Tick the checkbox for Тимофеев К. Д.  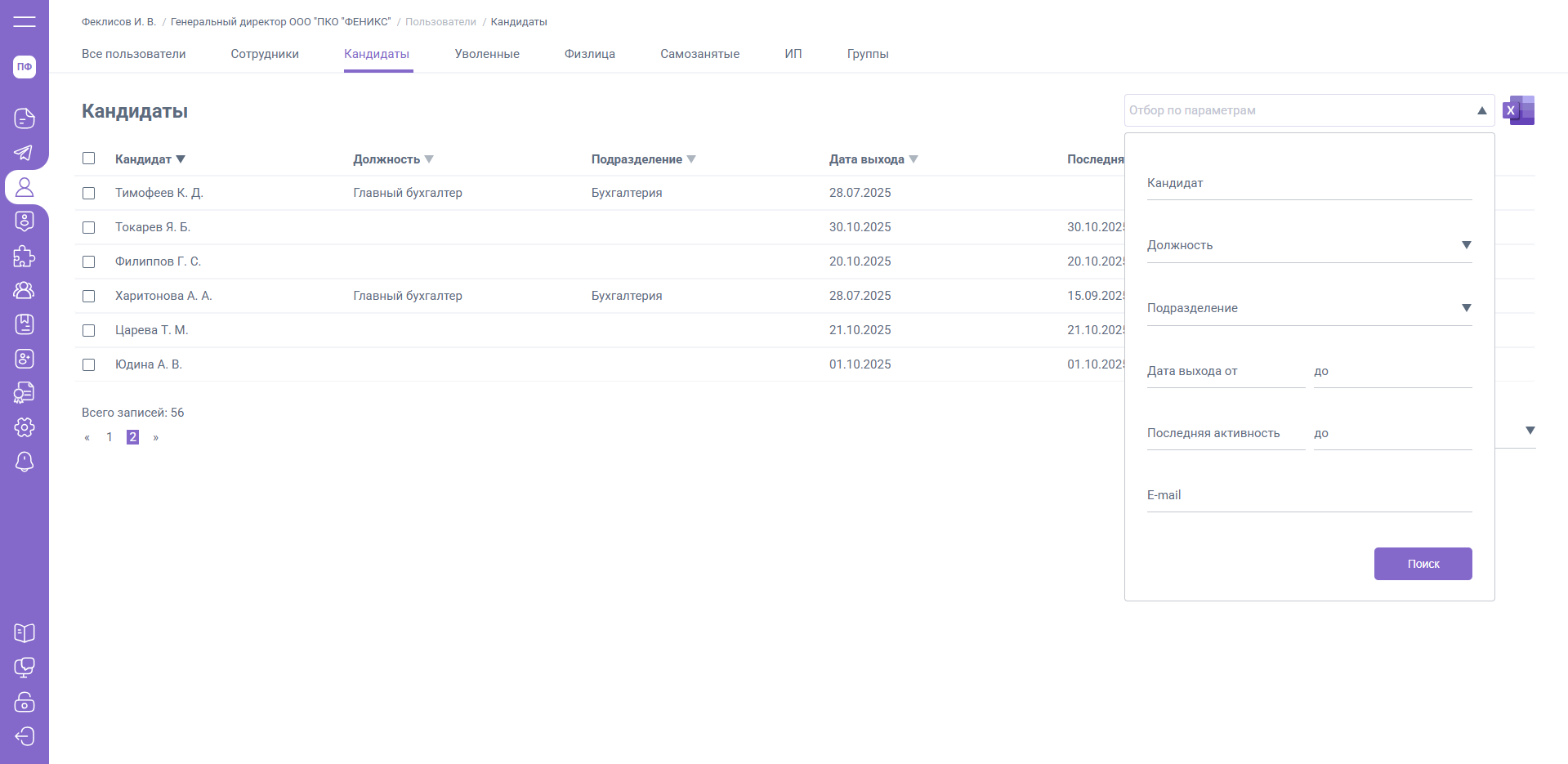pos(89,194)
